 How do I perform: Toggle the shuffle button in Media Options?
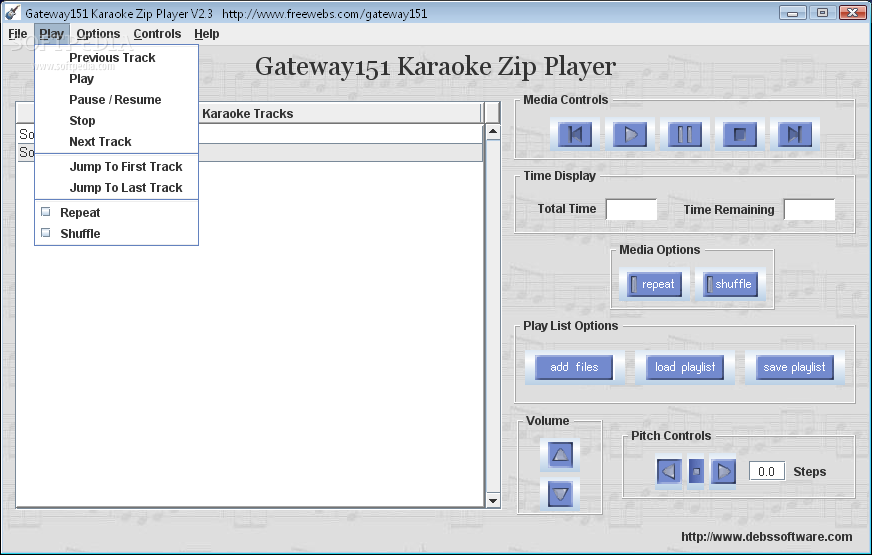tap(730, 284)
